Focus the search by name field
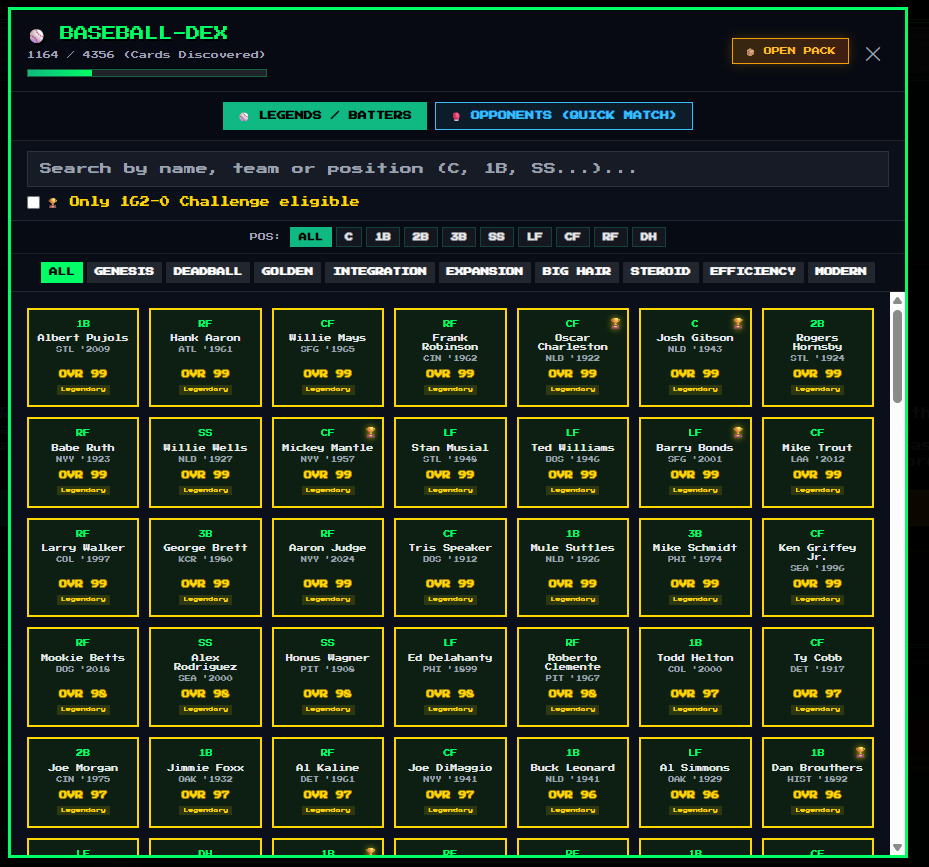Image resolution: width=929 pixels, height=867 pixels. point(457,169)
